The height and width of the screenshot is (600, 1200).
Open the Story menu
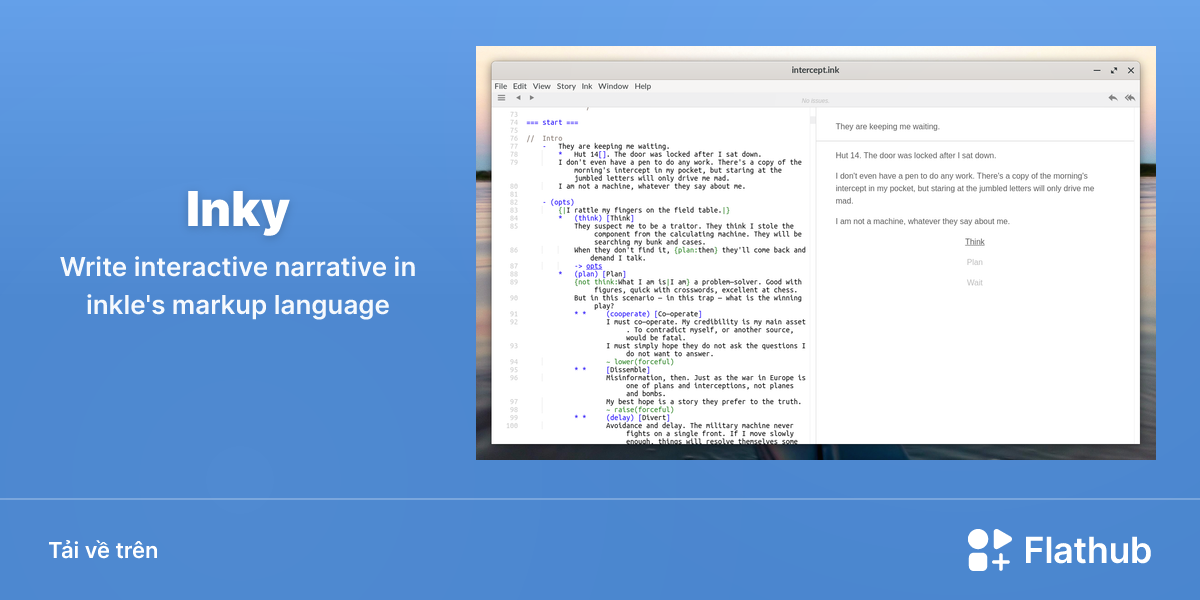pos(566,86)
